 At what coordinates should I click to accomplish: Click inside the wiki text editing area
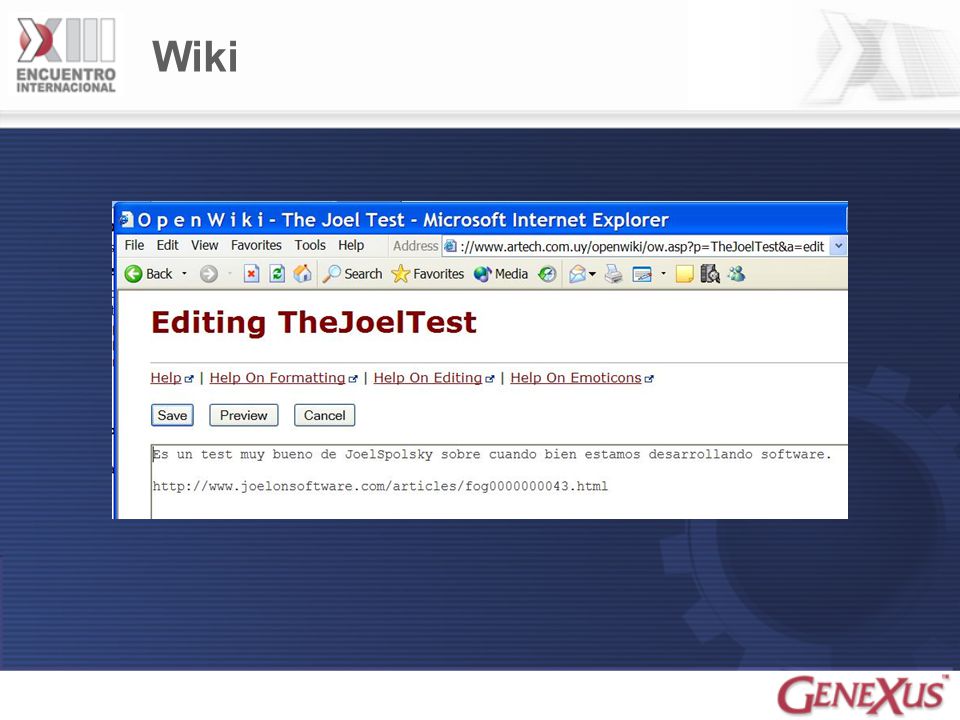[x=500, y=482]
